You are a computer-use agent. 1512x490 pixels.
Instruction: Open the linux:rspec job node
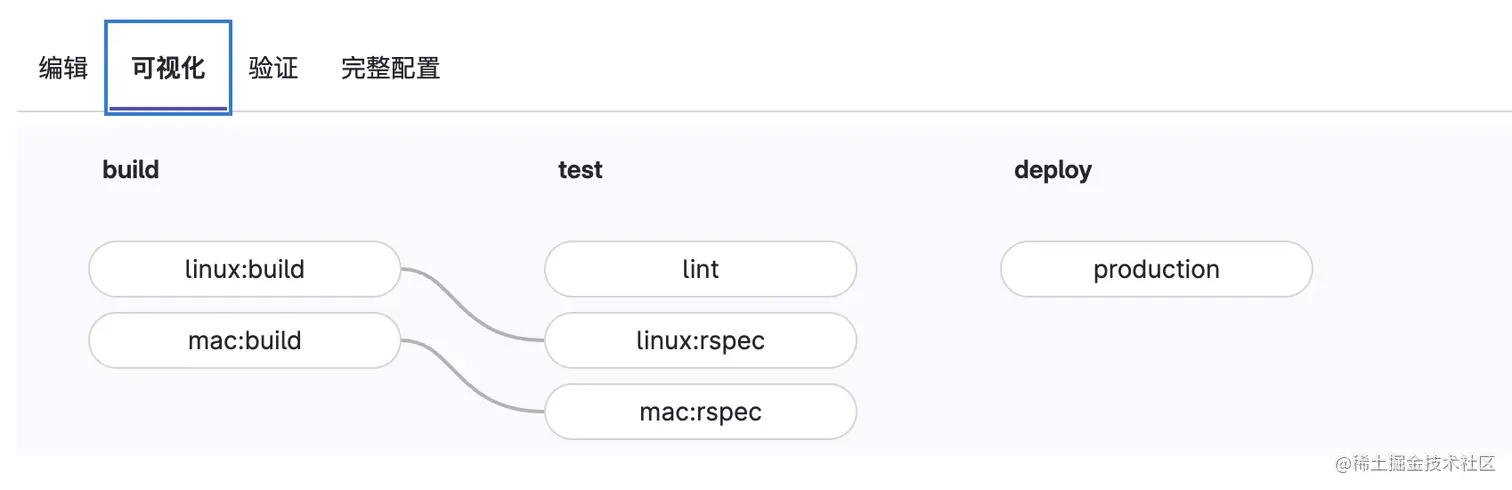click(700, 341)
